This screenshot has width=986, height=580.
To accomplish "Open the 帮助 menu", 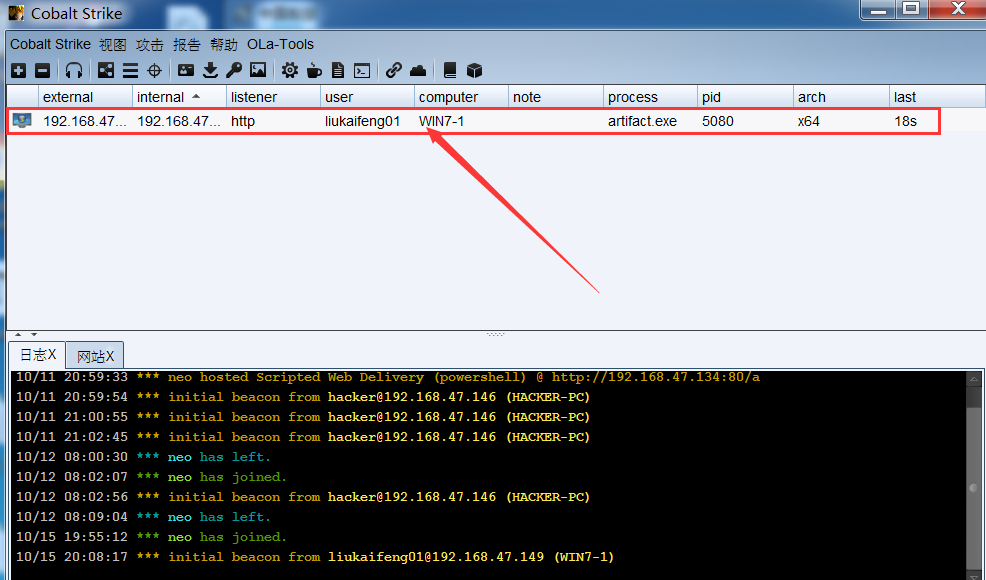I will [224, 45].
